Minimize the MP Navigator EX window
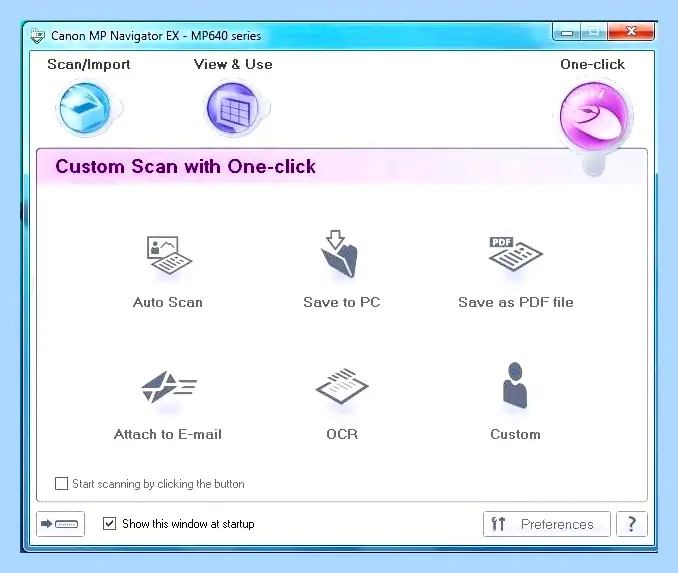This screenshot has width=678, height=573. (567, 32)
